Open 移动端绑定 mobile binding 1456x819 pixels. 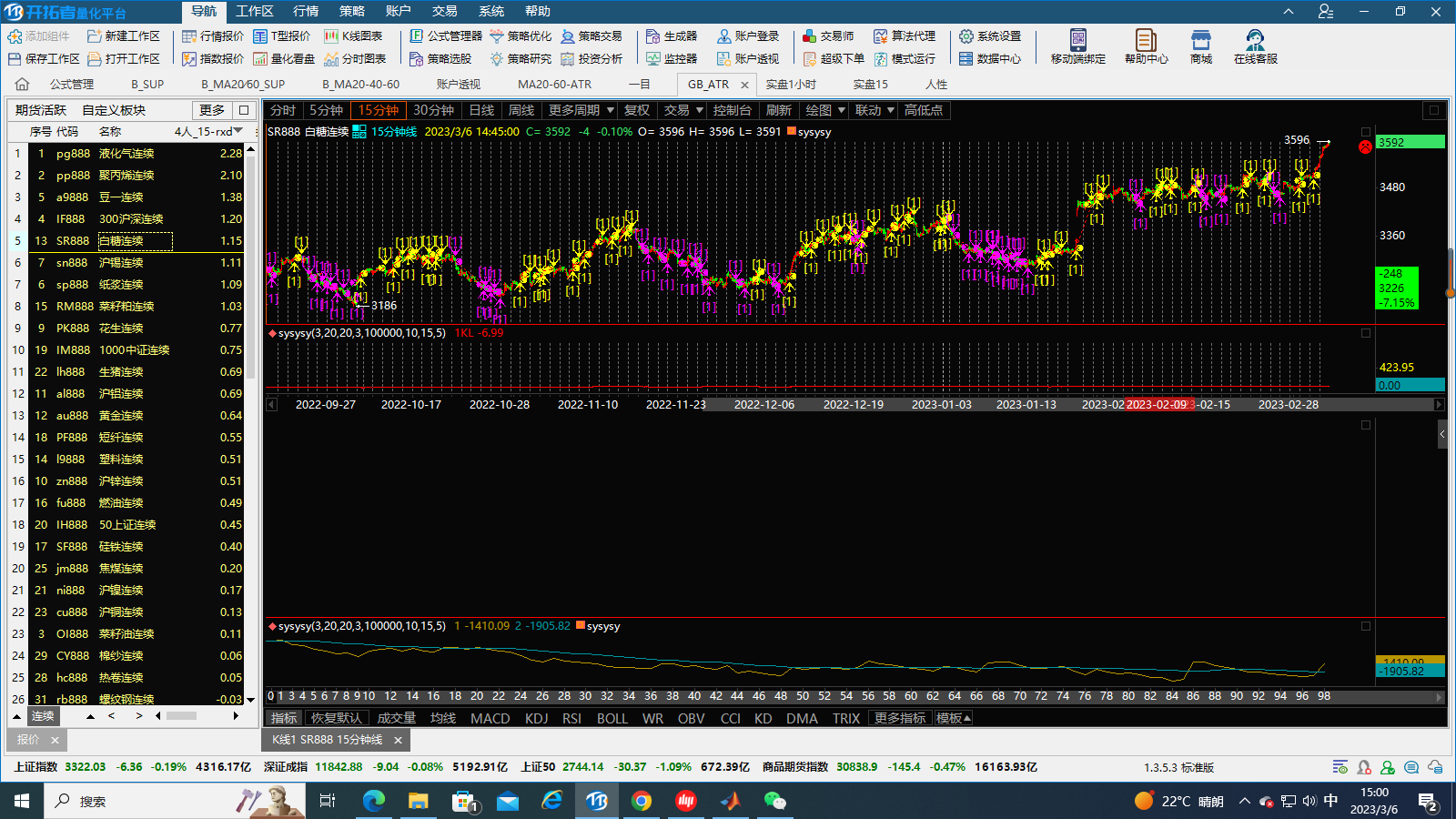[1078, 46]
